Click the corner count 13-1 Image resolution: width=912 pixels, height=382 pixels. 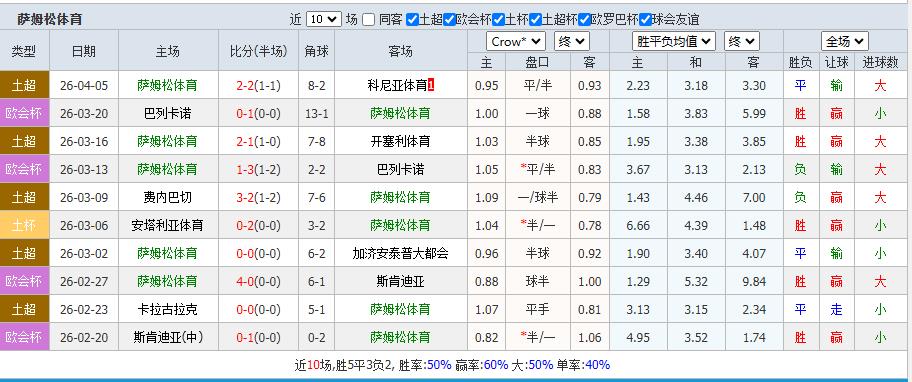coord(316,113)
